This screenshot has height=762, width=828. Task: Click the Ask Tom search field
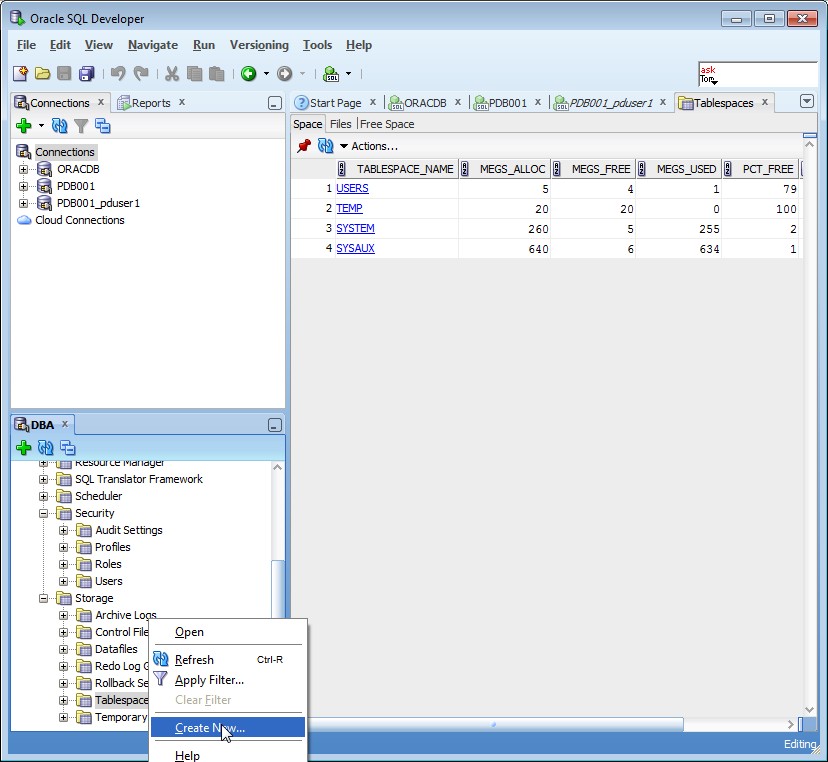(x=757, y=74)
